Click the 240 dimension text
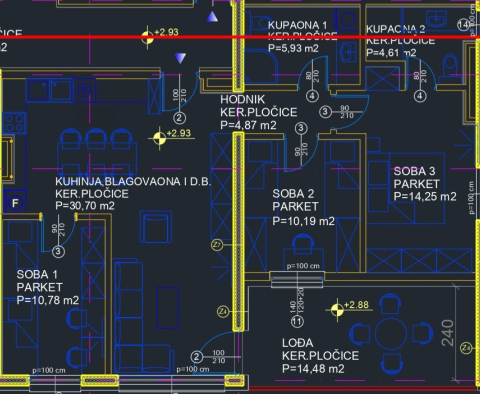Viewport: 480px width, 394px height. [448, 333]
